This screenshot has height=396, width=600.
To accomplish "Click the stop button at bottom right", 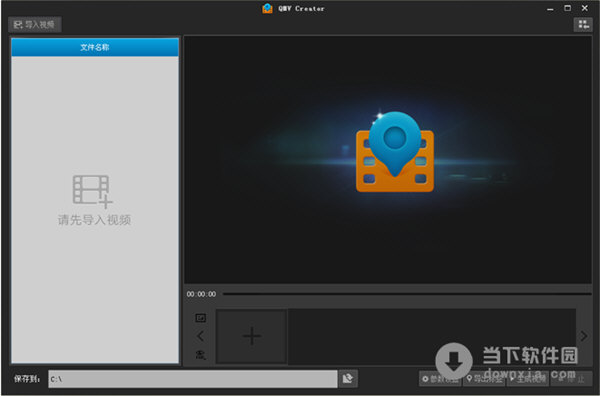I will 571,379.
